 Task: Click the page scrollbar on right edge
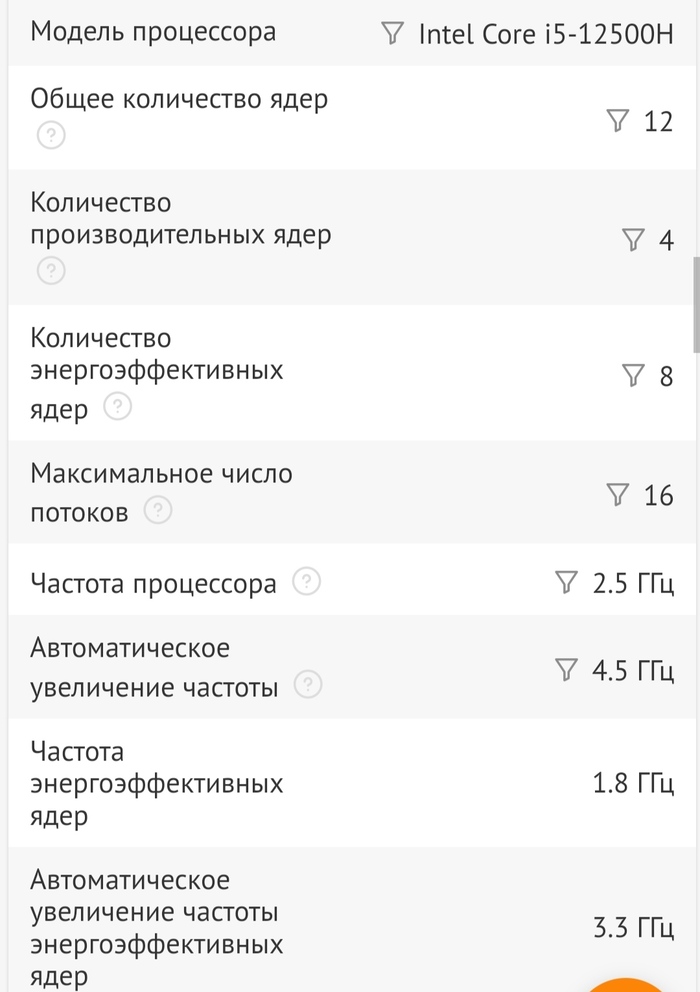pos(695,304)
